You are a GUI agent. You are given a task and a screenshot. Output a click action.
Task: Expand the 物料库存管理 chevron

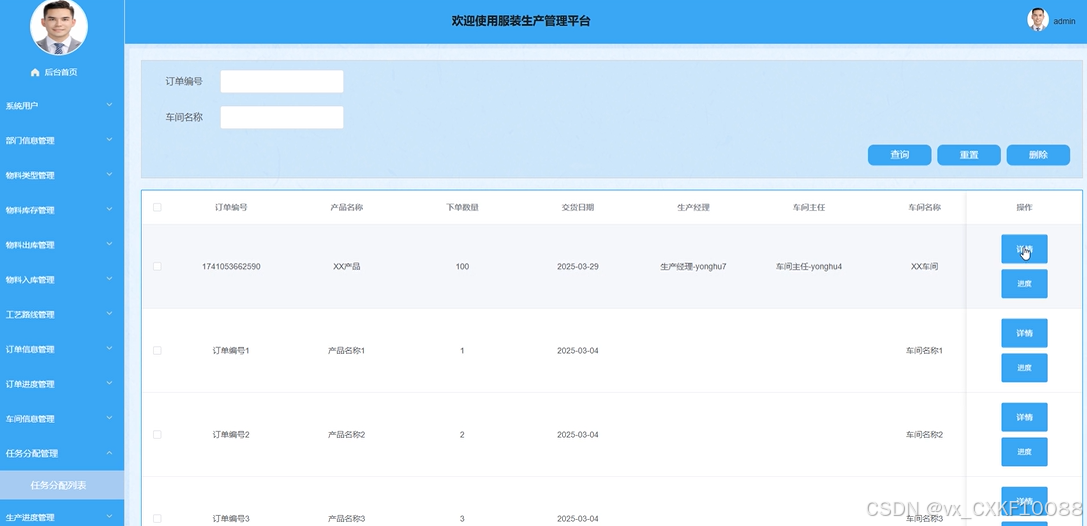pos(110,209)
